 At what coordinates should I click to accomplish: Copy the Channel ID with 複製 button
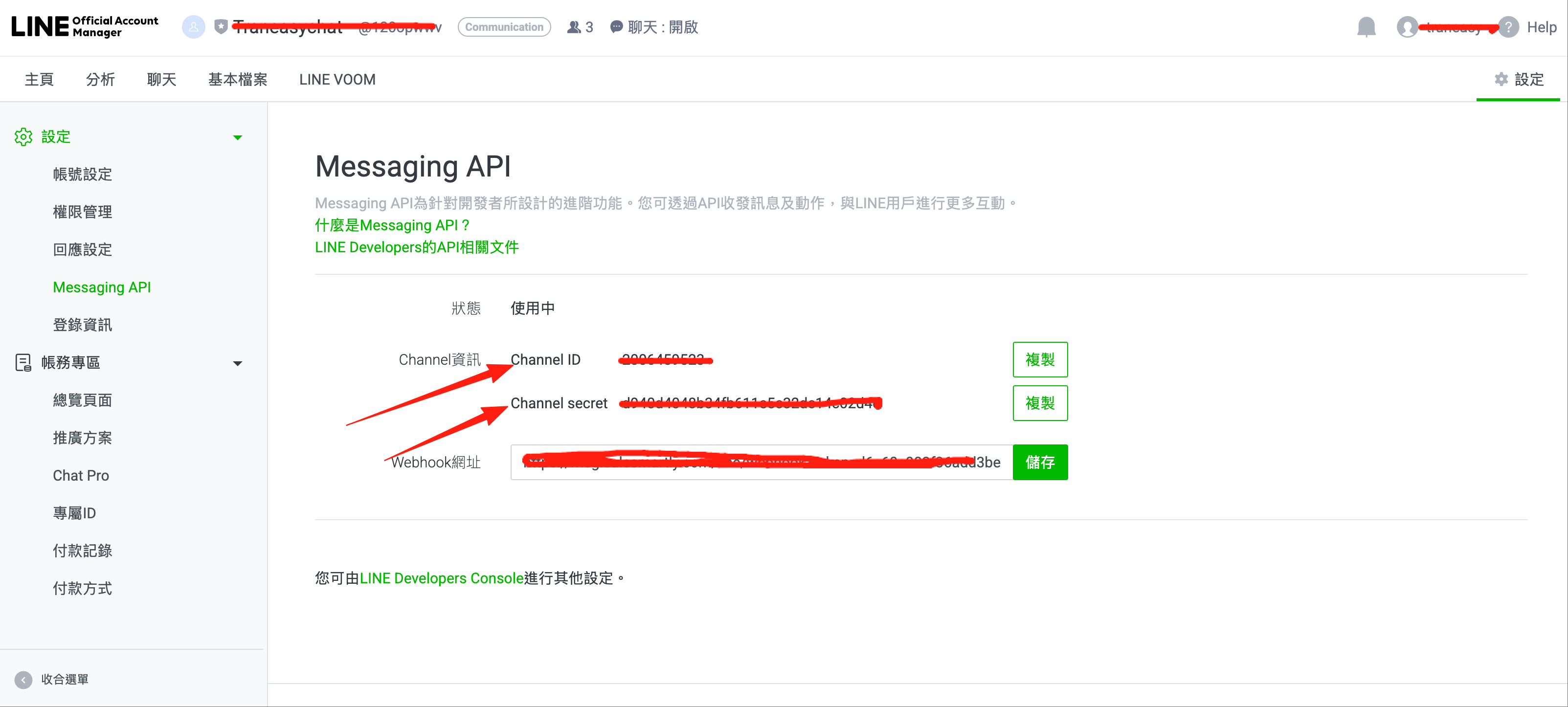pos(1039,359)
